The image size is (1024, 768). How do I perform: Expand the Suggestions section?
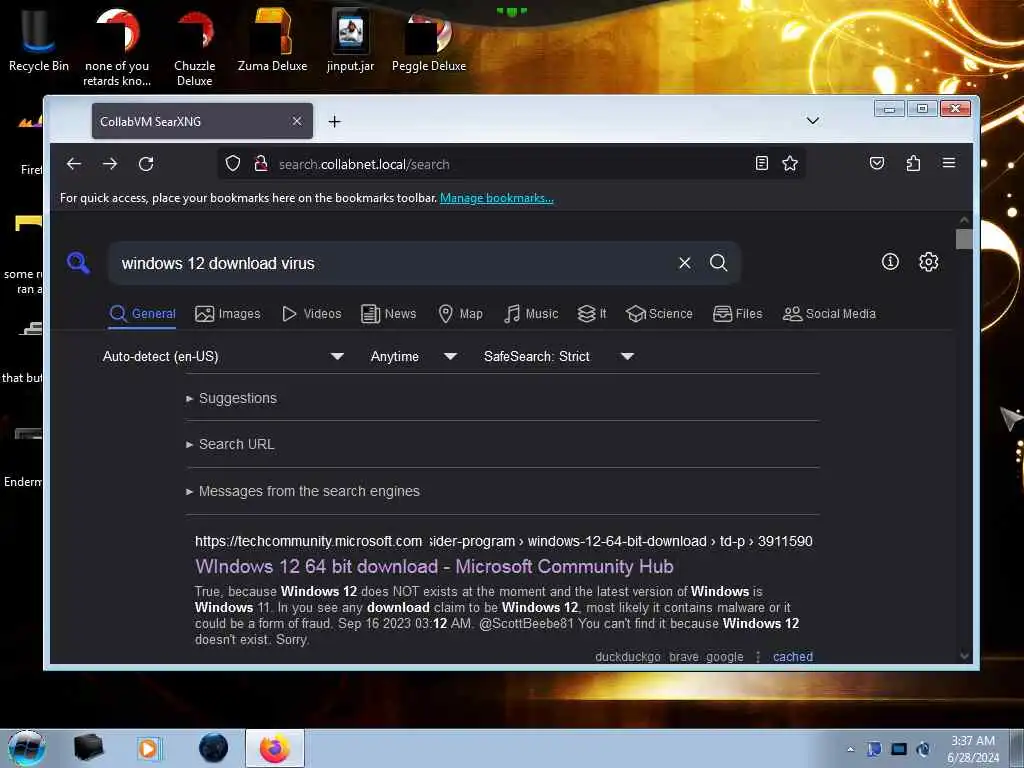coord(231,398)
